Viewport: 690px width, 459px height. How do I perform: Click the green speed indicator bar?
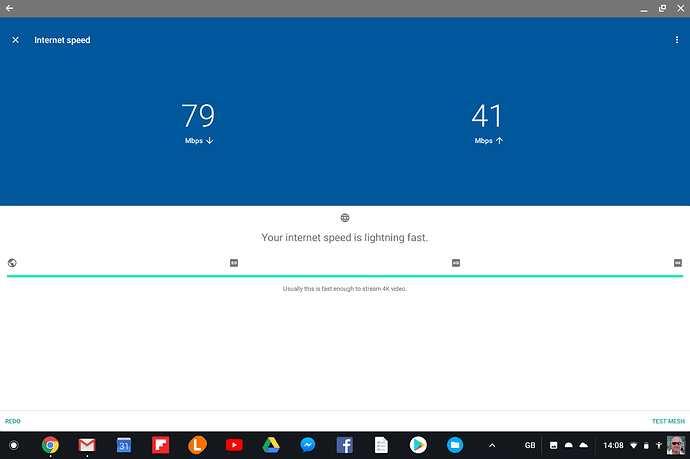344,276
